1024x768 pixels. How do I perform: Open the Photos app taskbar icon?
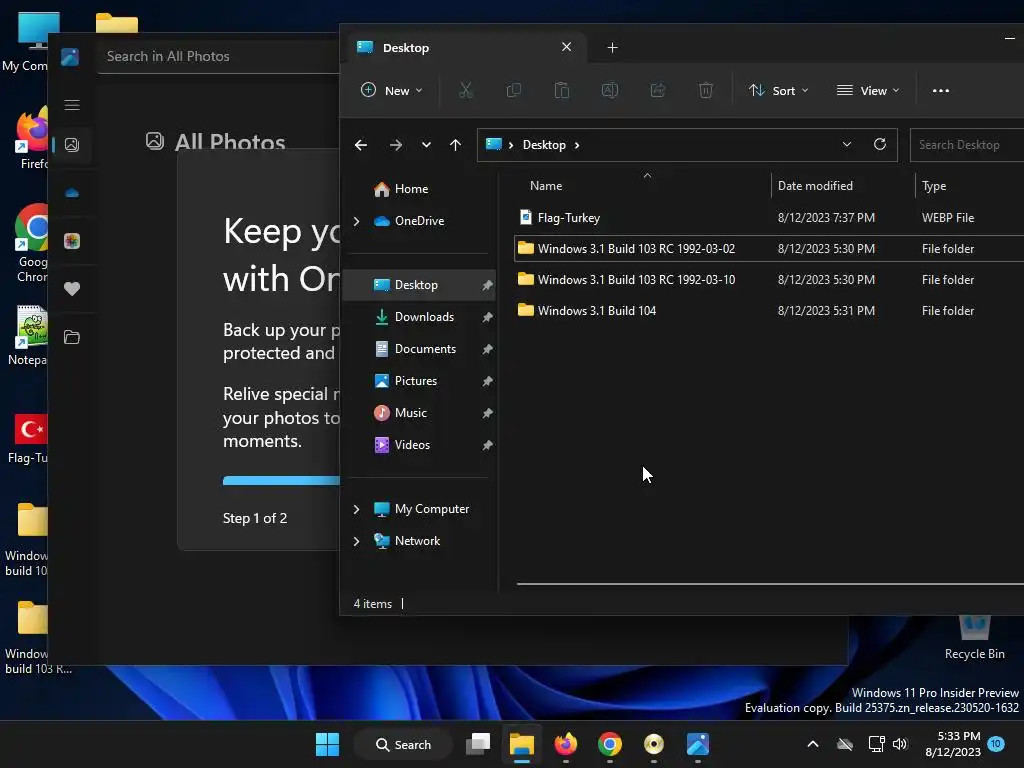697,744
